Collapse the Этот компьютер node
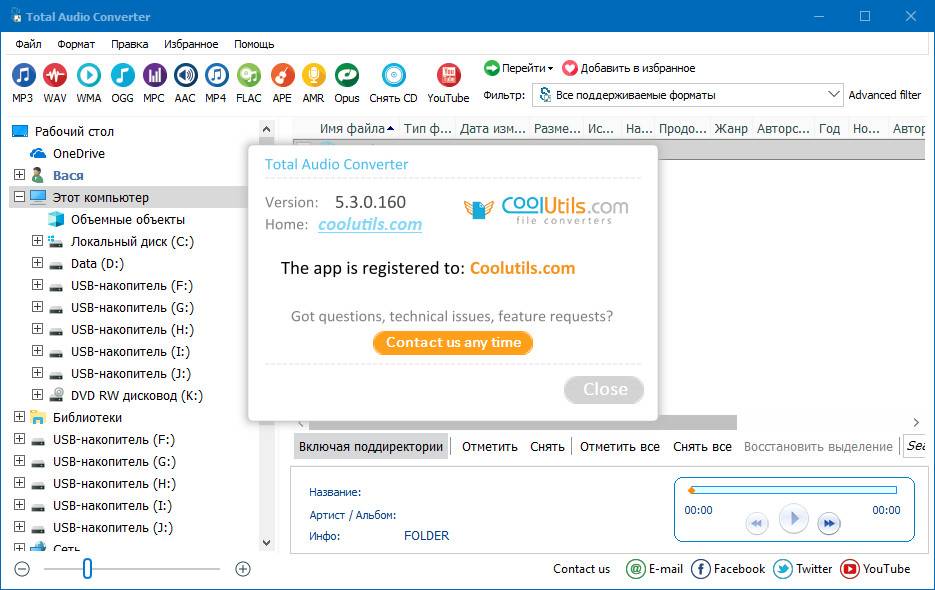Screen dimensions: 935x590 [20, 196]
